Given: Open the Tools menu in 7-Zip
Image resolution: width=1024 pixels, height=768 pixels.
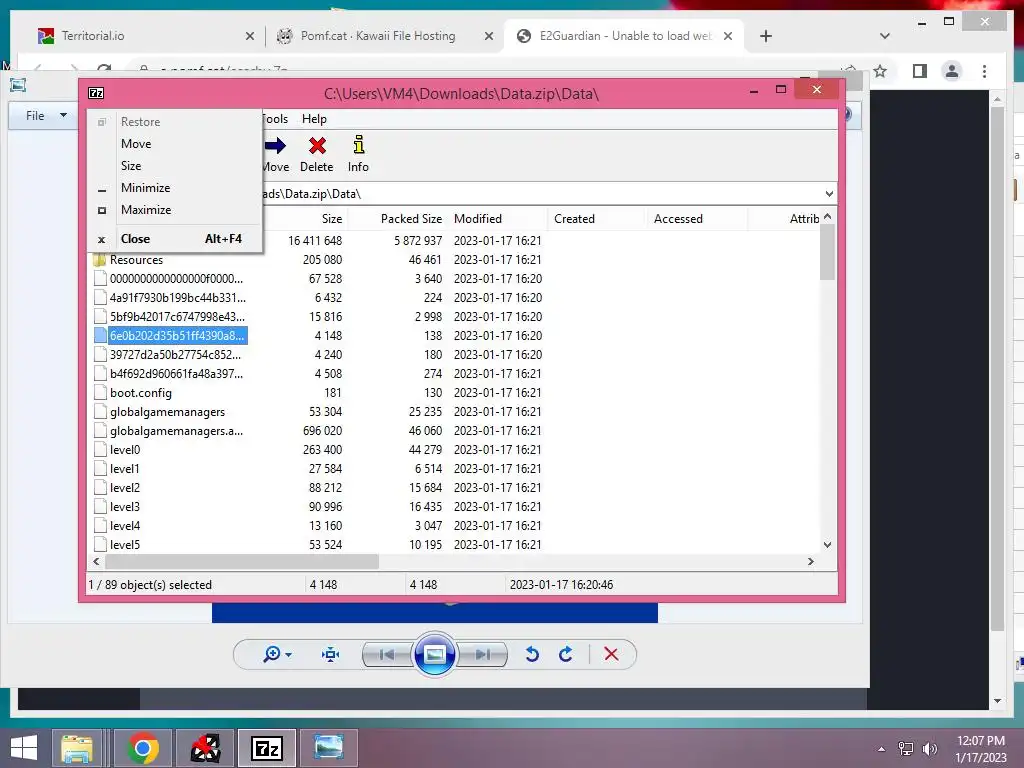Looking at the screenshot, I should [276, 119].
